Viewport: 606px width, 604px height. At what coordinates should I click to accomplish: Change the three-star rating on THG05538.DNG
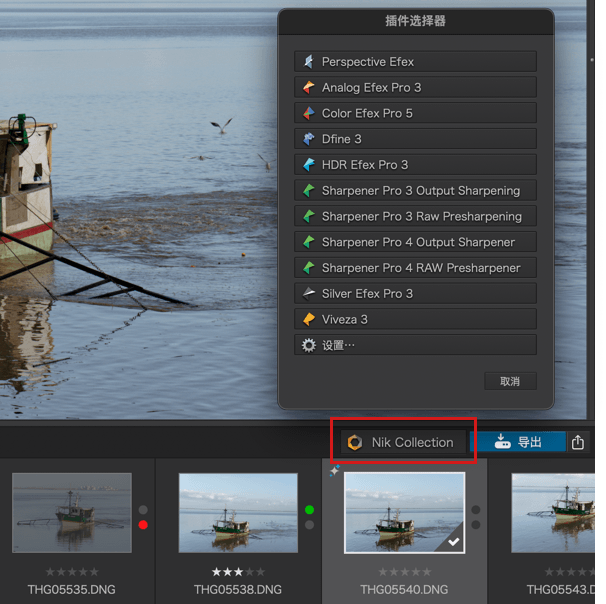click(238, 572)
